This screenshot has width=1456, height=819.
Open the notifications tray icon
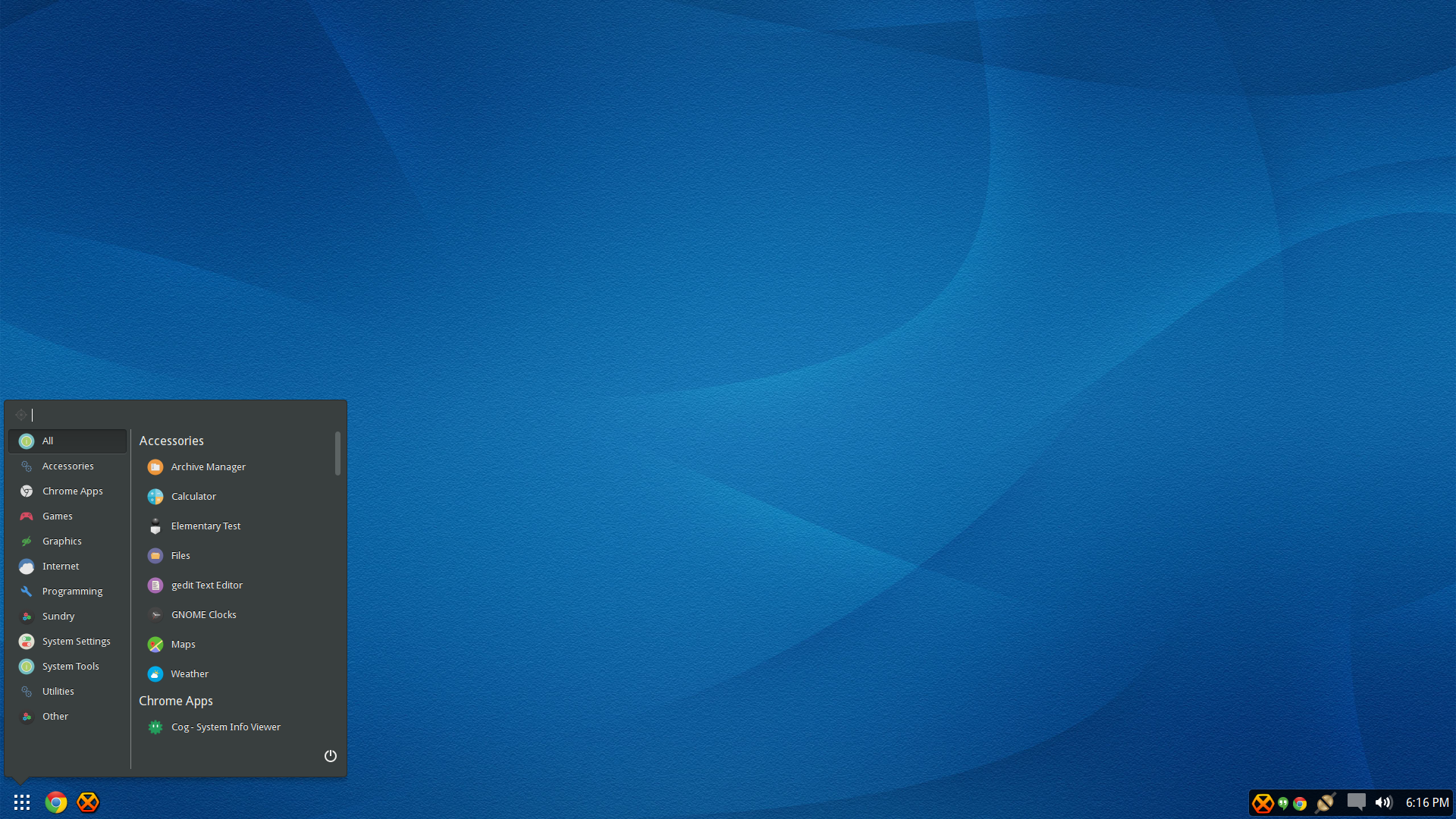click(1357, 802)
